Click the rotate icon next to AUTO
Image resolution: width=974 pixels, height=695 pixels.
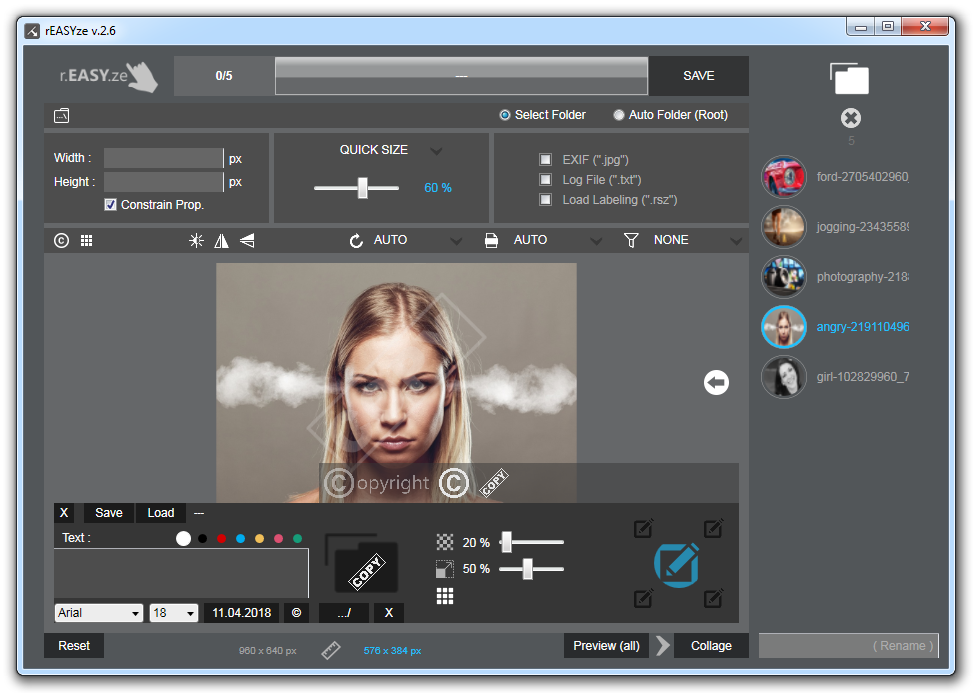pos(356,240)
